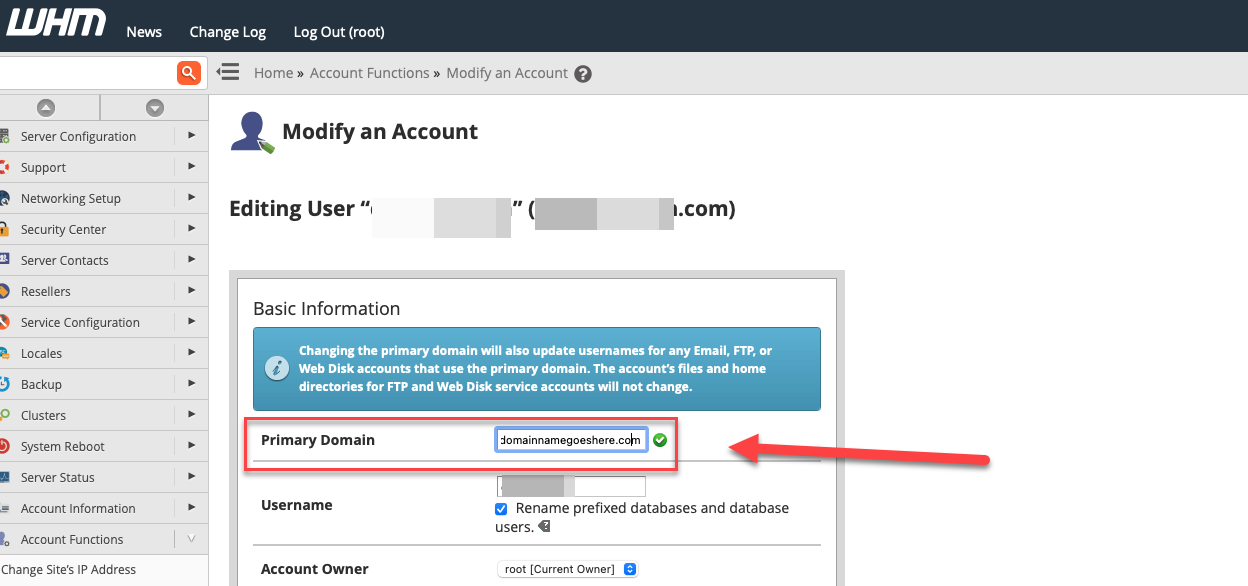Go to Home breadcrumb link
The image size is (1248, 586).
click(273, 73)
